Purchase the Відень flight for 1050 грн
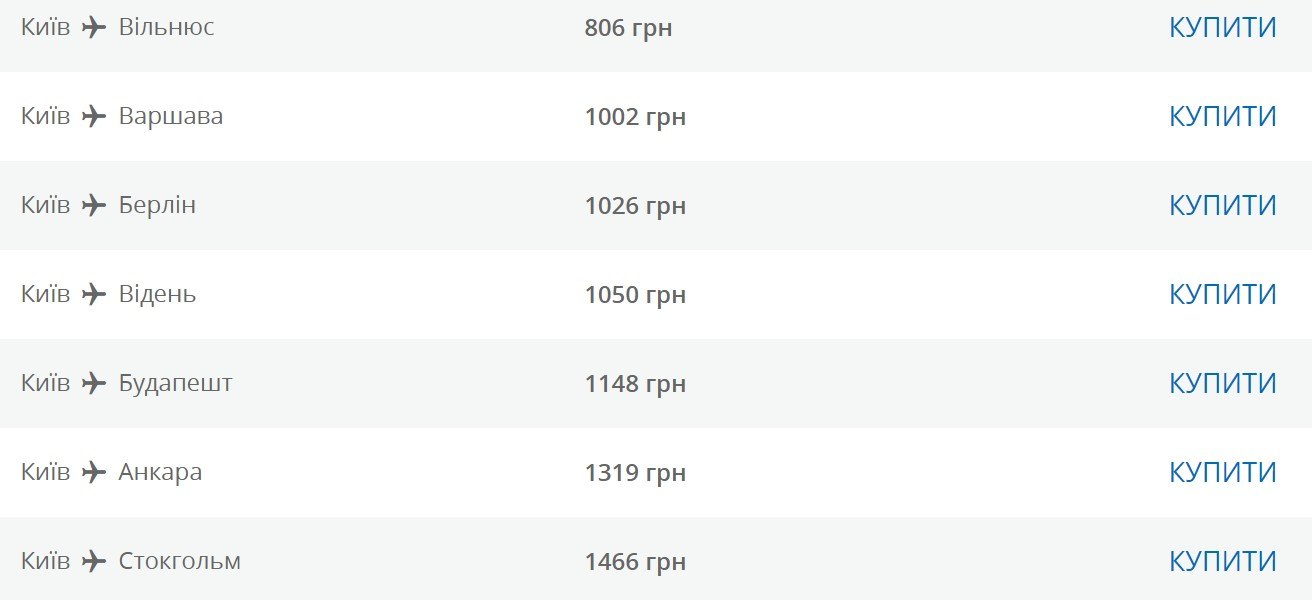Screen dimensions: 1312x600 click(x=1223, y=295)
